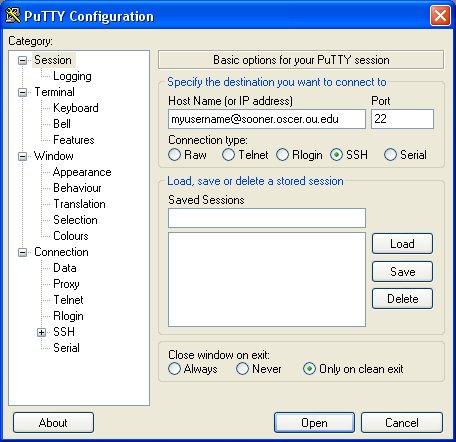Collapse the Terminal tree node
Viewport: 456px width, 442px height.
(22, 92)
